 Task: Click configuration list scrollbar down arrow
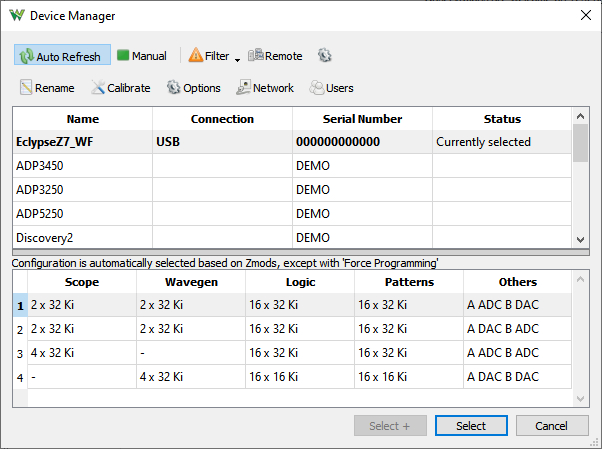580,399
